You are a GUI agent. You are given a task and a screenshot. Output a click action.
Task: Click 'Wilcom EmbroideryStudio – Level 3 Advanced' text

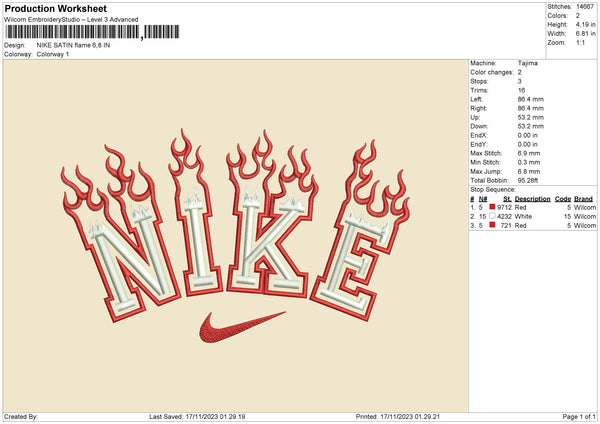[71, 20]
